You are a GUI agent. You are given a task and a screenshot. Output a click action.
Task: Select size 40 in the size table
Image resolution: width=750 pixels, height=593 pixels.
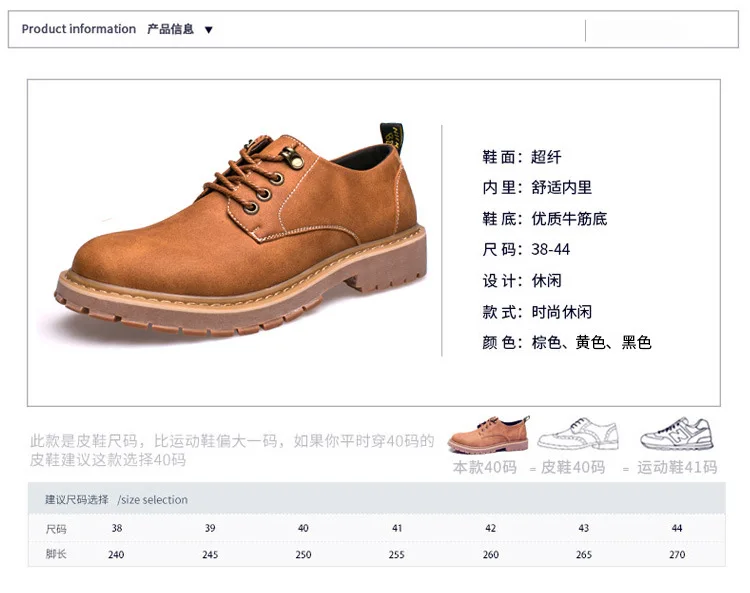pyautogui.click(x=303, y=528)
